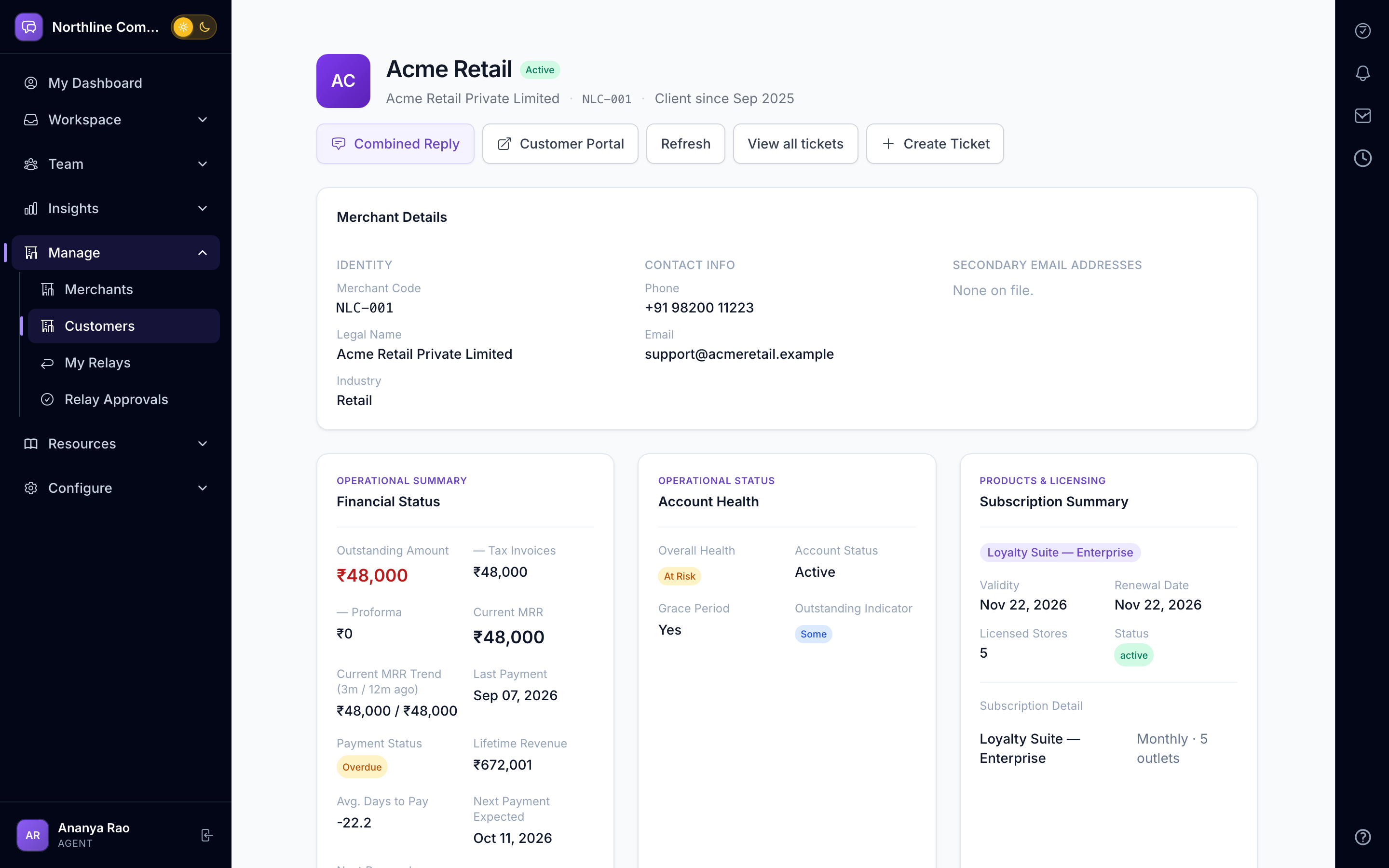Click the Resources book icon
Screen dimensions: 1389x868
click(31, 444)
